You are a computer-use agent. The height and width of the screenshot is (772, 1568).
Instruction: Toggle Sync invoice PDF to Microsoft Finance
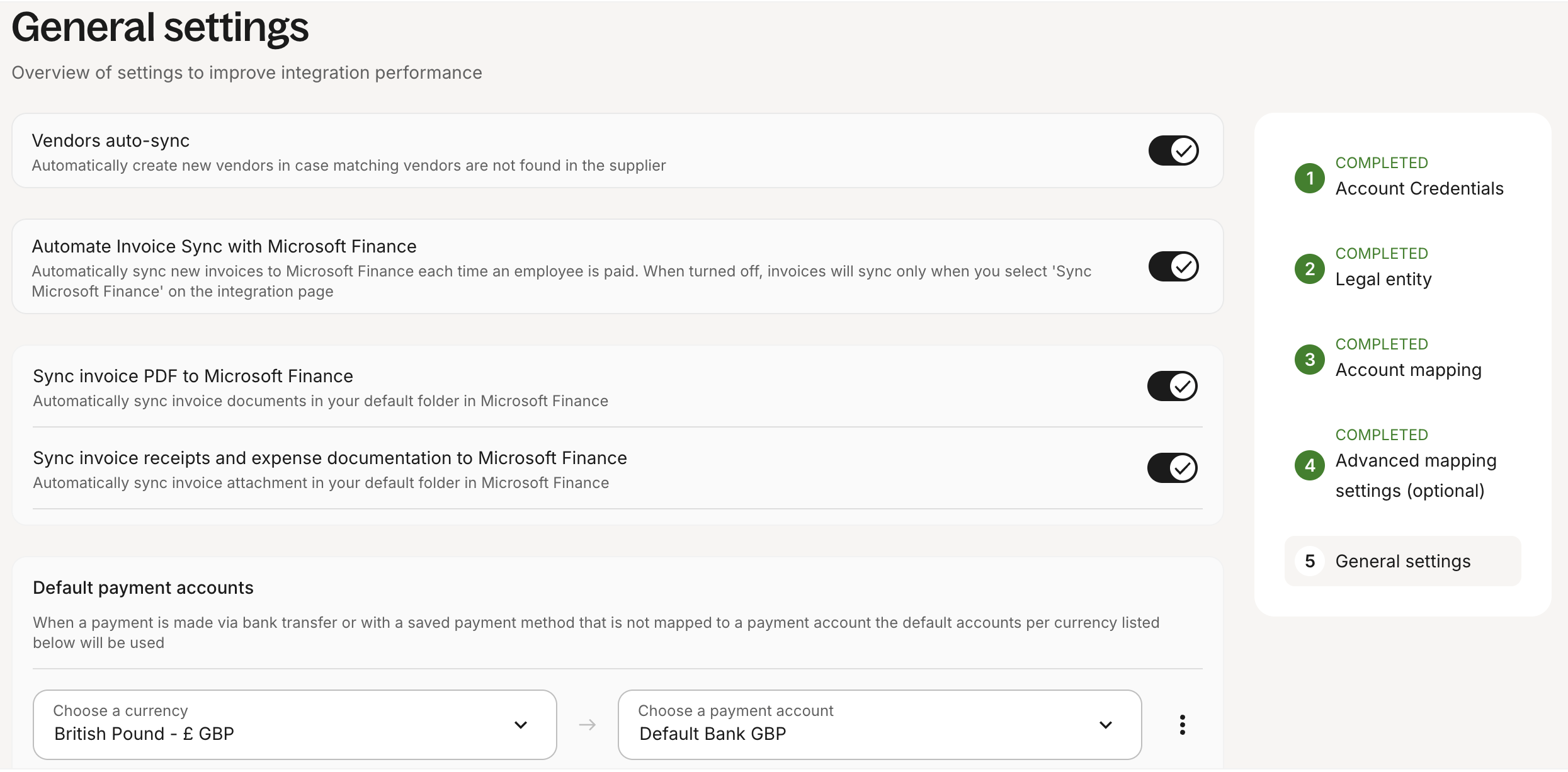coord(1172,386)
